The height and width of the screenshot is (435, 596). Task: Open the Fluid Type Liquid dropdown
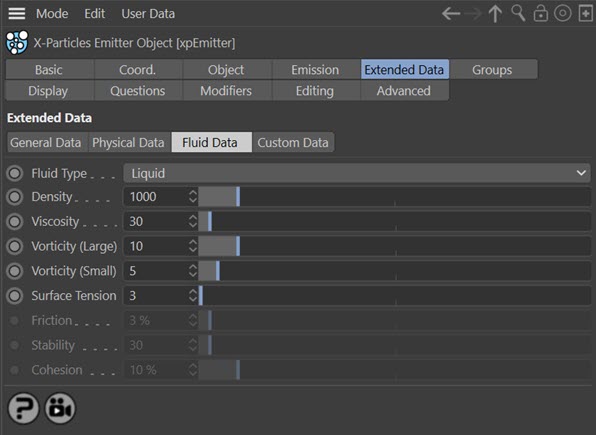click(357, 173)
